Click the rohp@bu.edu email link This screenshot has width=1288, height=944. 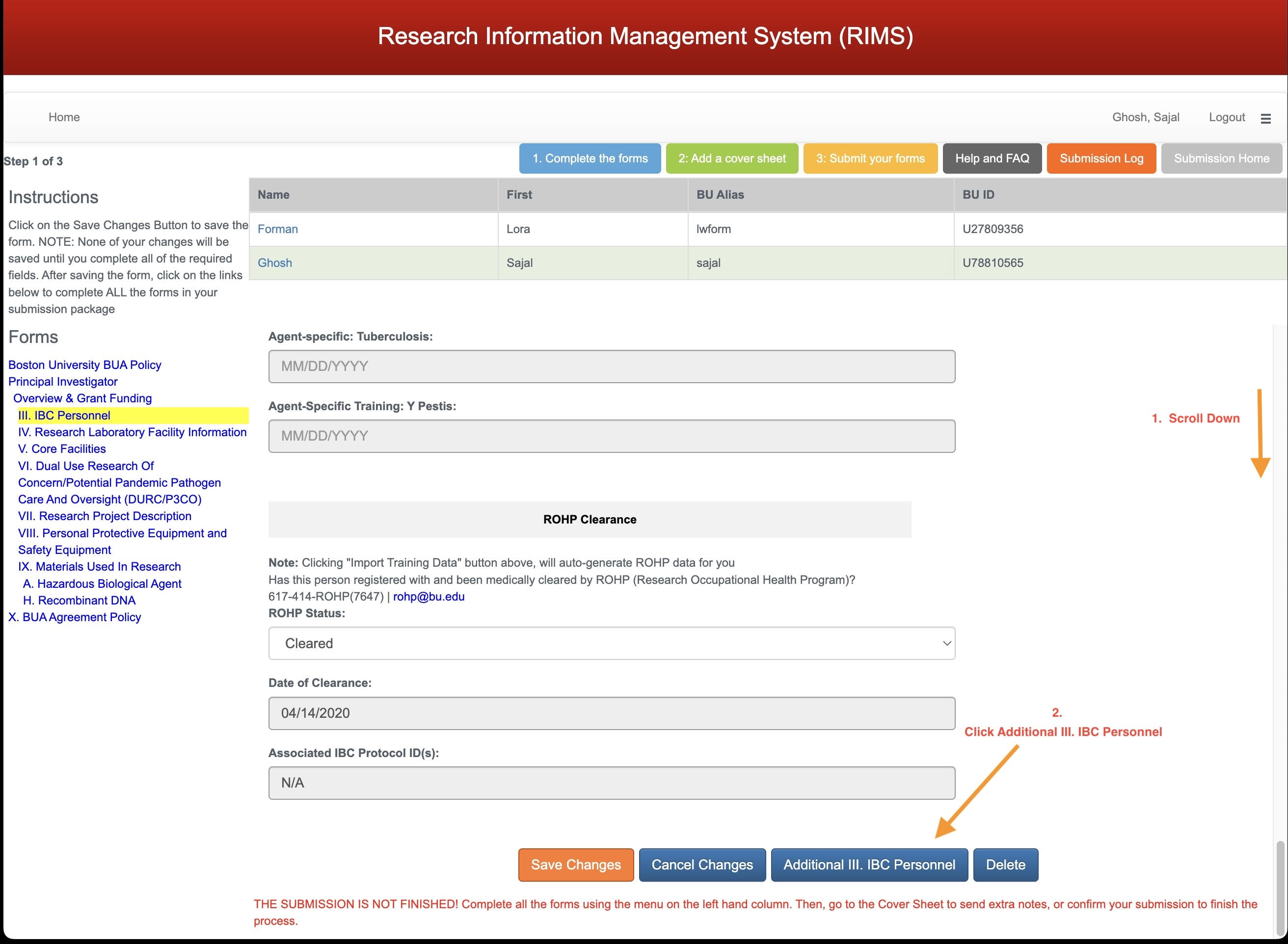point(428,597)
